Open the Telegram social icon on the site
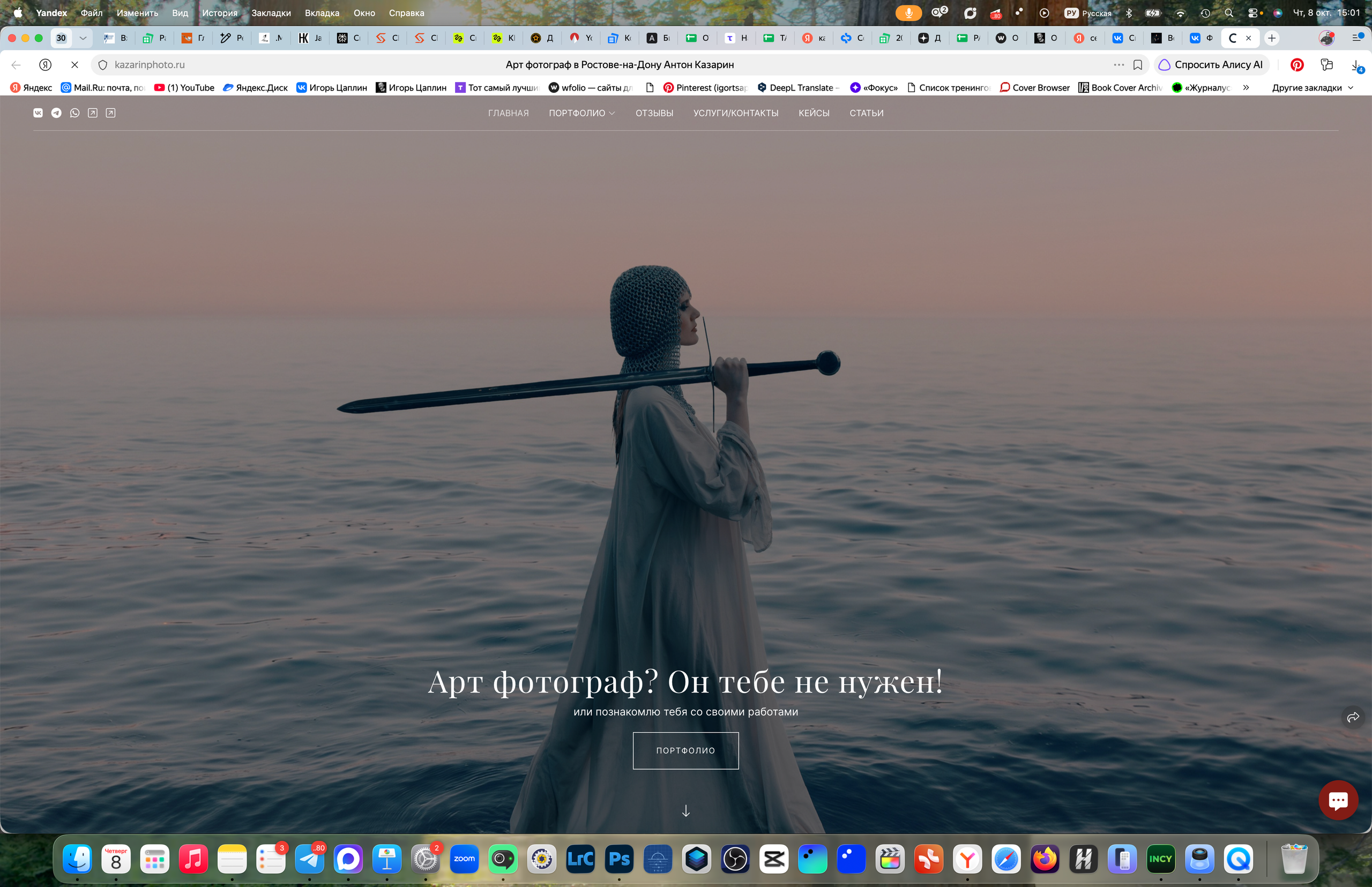This screenshot has width=1372, height=887. (x=56, y=113)
